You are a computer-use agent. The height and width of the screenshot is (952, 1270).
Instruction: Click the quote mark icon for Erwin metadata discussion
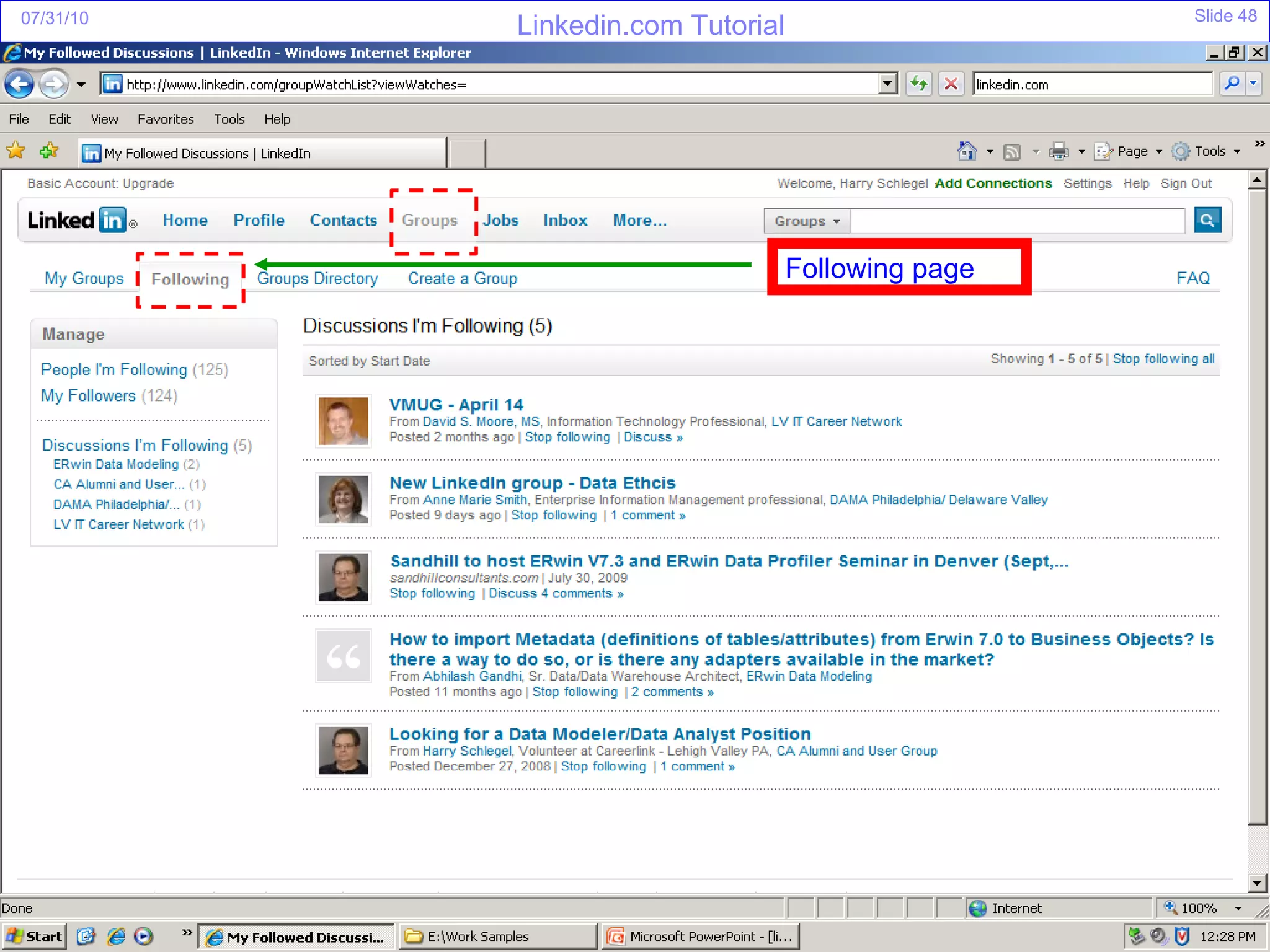coord(343,655)
